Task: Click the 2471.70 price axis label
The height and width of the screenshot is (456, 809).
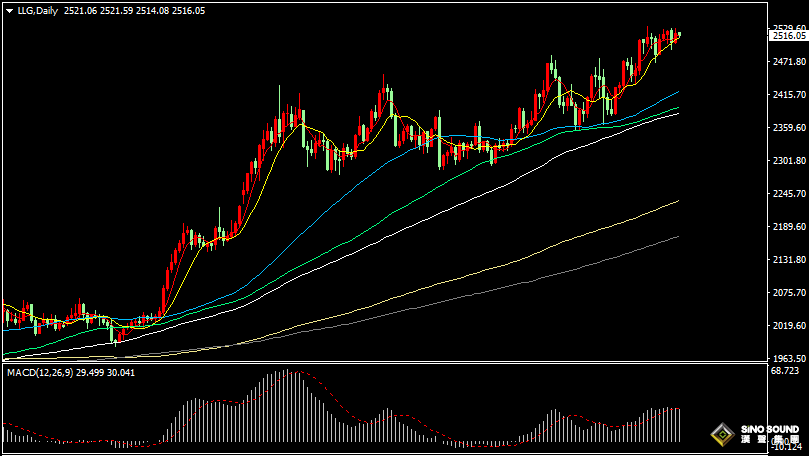Action: click(x=788, y=62)
